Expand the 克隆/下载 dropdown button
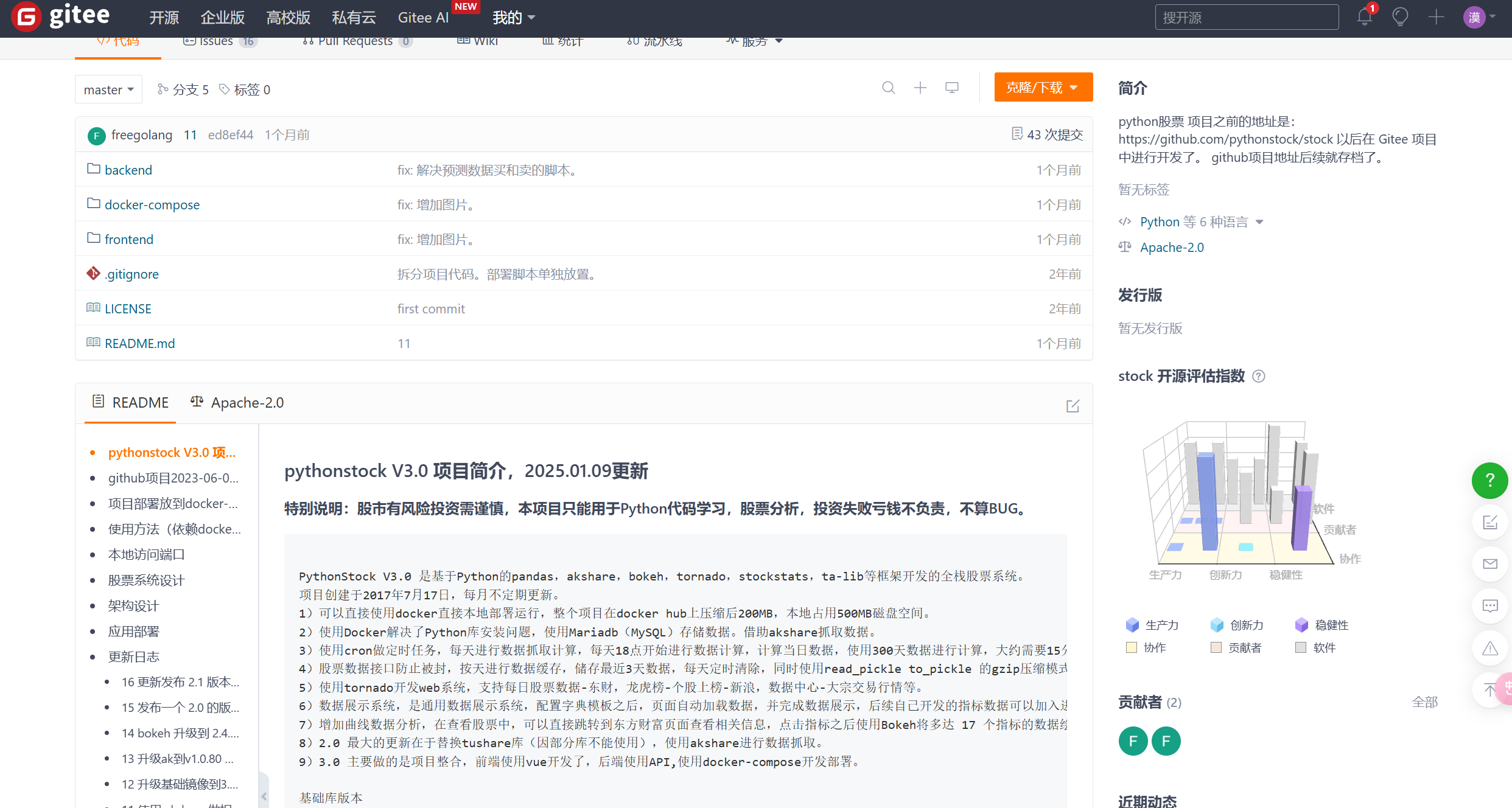 coord(1043,88)
